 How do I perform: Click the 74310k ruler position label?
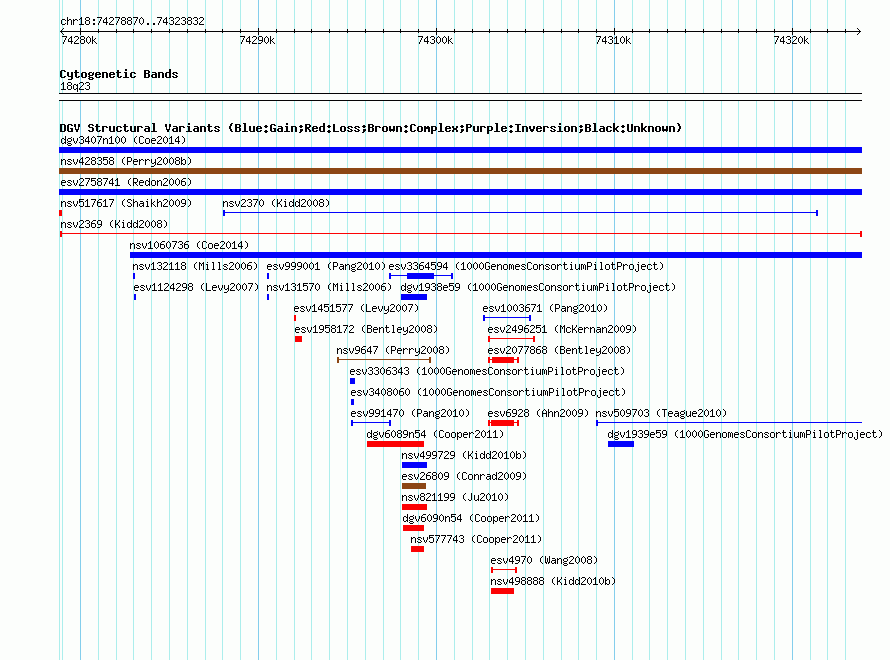point(613,40)
